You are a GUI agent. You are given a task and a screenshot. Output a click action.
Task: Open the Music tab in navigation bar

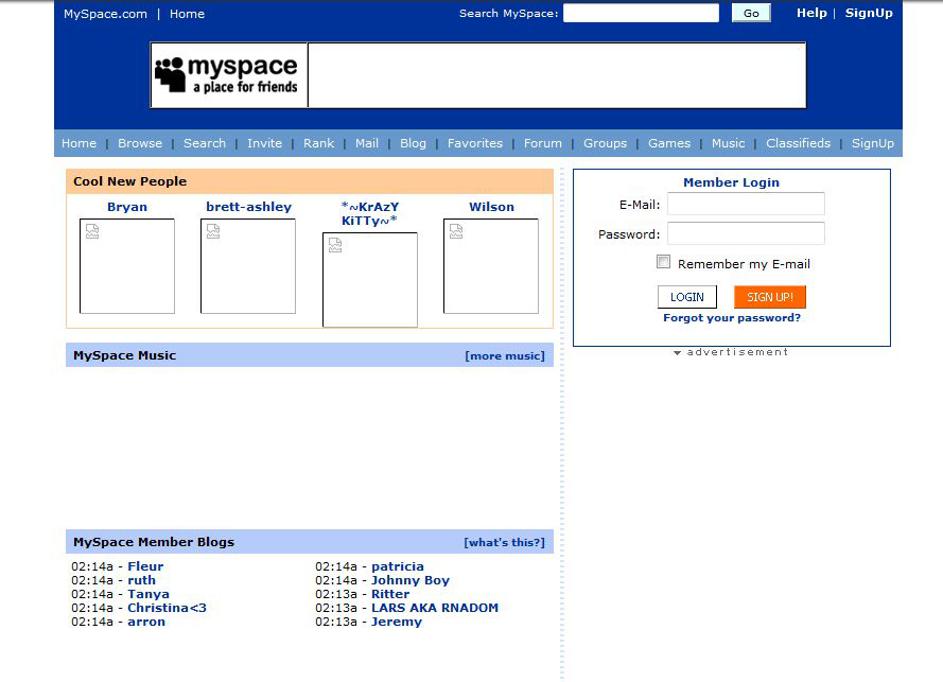728,143
